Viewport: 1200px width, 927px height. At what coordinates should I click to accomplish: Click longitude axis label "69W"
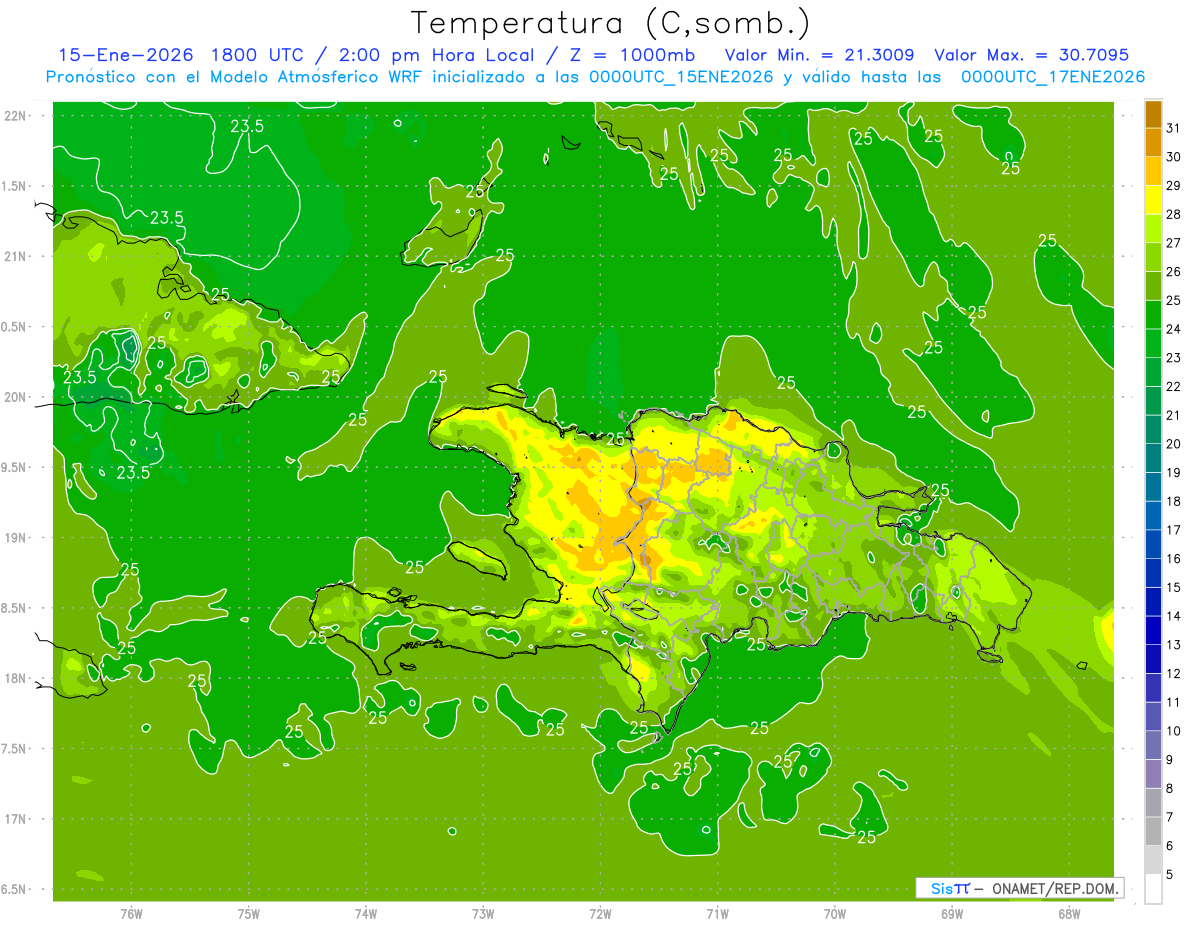[952, 913]
